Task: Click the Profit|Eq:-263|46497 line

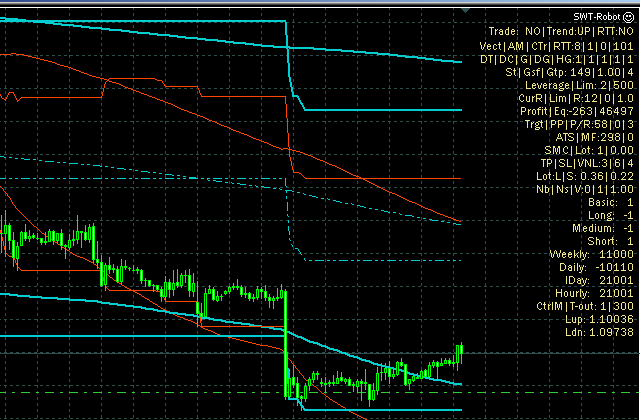Action: (x=577, y=111)
